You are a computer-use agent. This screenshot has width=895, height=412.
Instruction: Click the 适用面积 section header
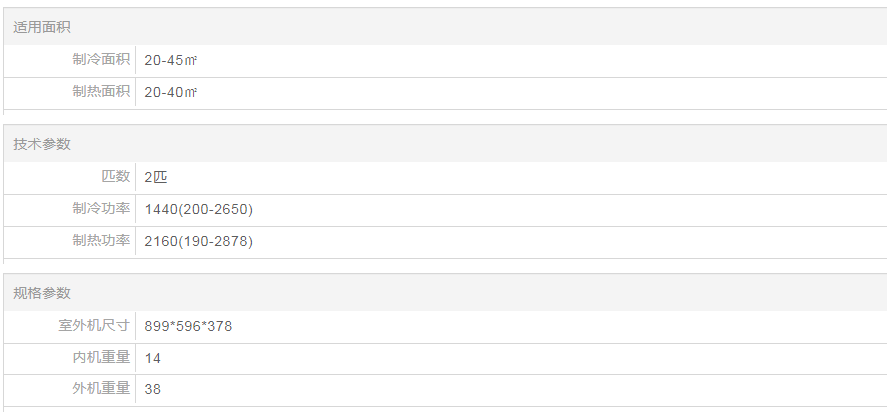(x=42, y=28)
